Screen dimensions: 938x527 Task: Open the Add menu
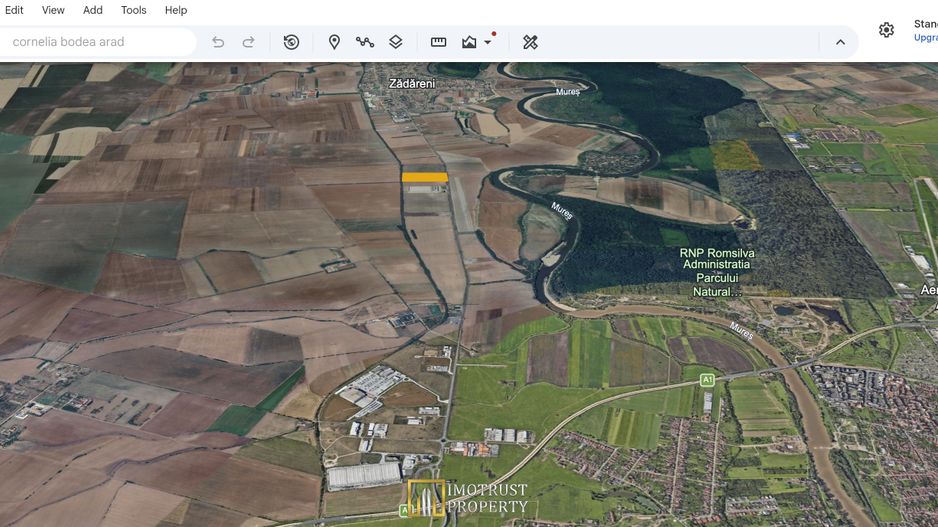(93, 10)
